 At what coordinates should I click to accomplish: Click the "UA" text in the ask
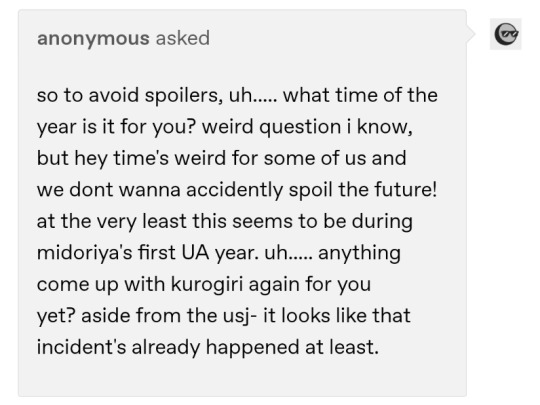195,253
